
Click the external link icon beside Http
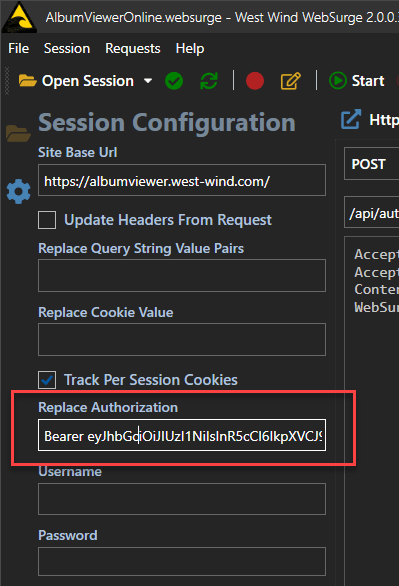351,119
